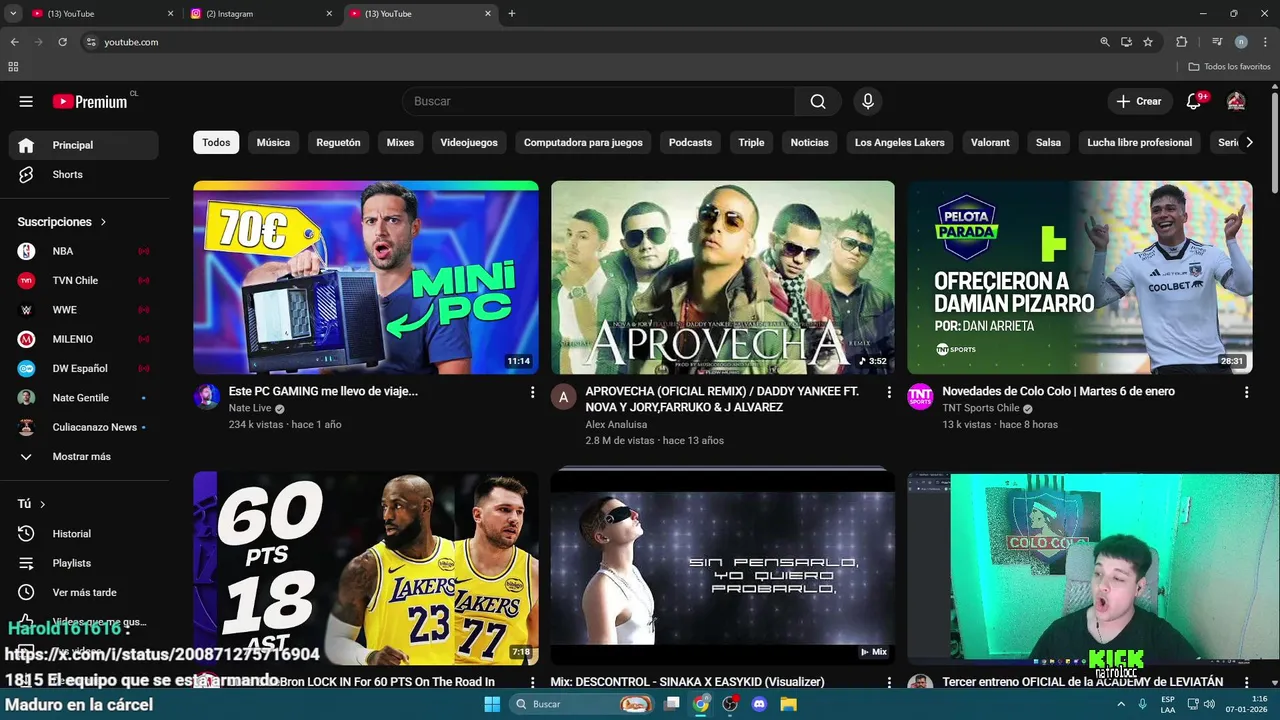Open options for Este PC GAMING video

pos(532,392)
